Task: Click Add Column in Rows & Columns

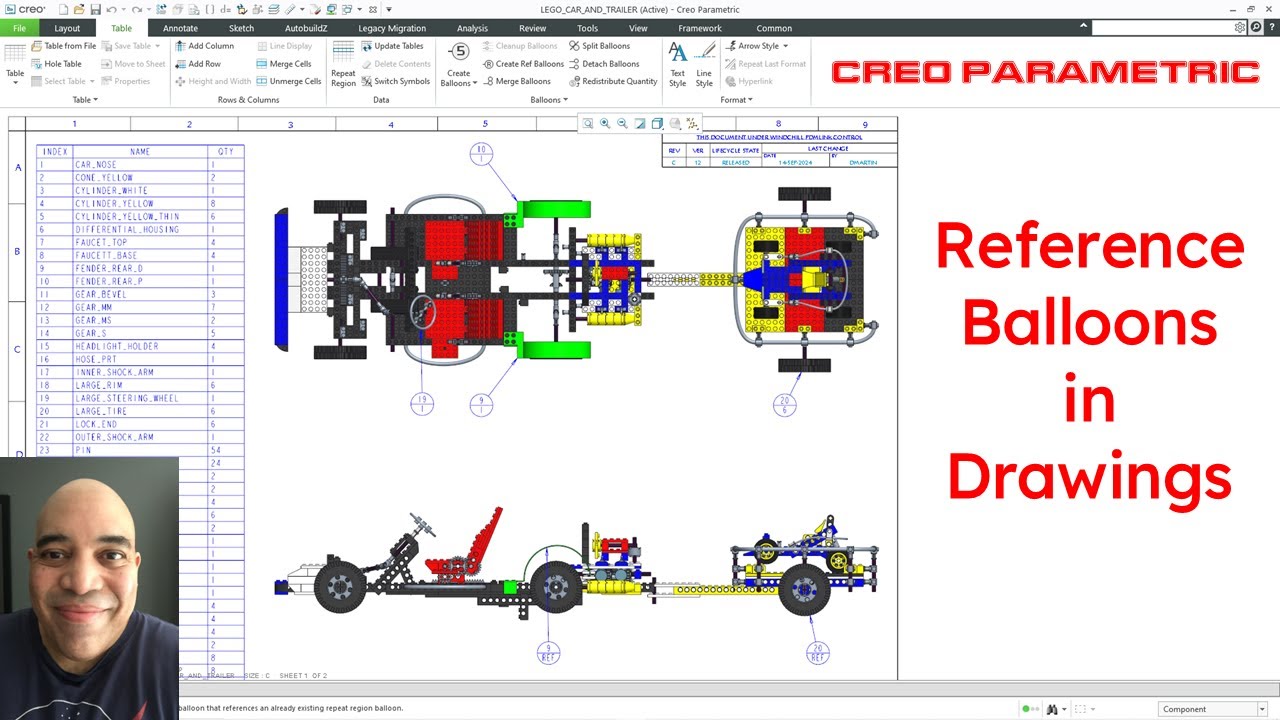Action: click(x=204, y=46)
